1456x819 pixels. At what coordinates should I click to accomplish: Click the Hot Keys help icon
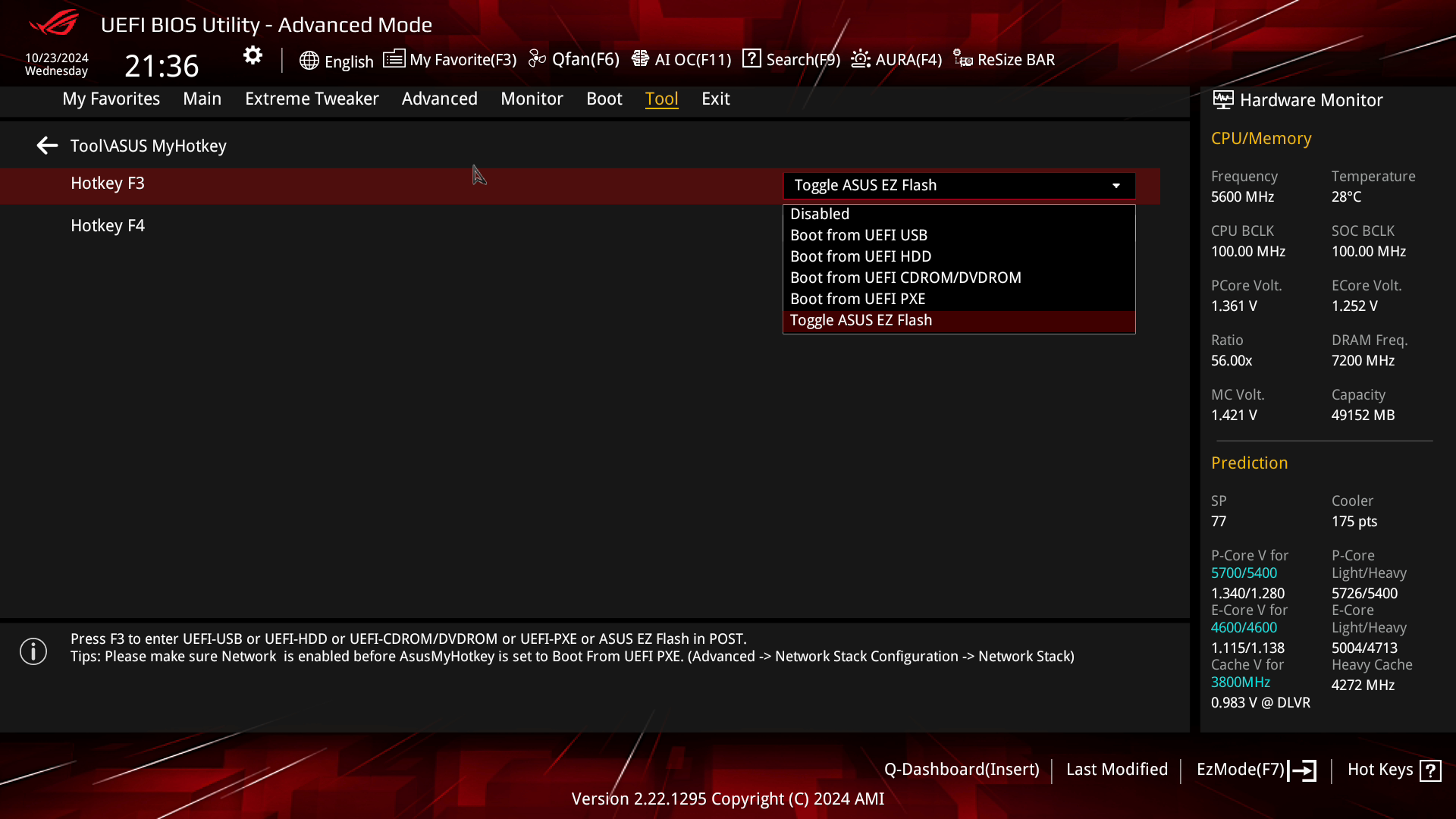tap(1432, 769)
